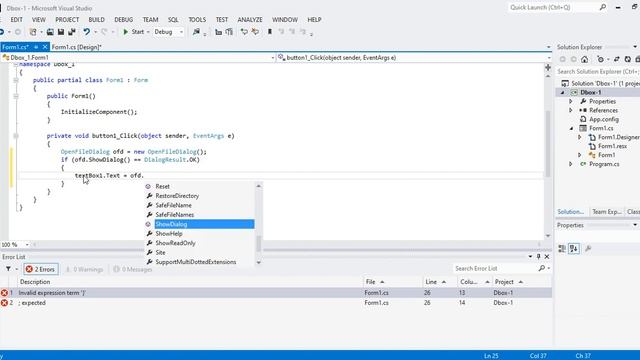Click the New Project toolbar icon
640x360 pixels.
point(33,32)
